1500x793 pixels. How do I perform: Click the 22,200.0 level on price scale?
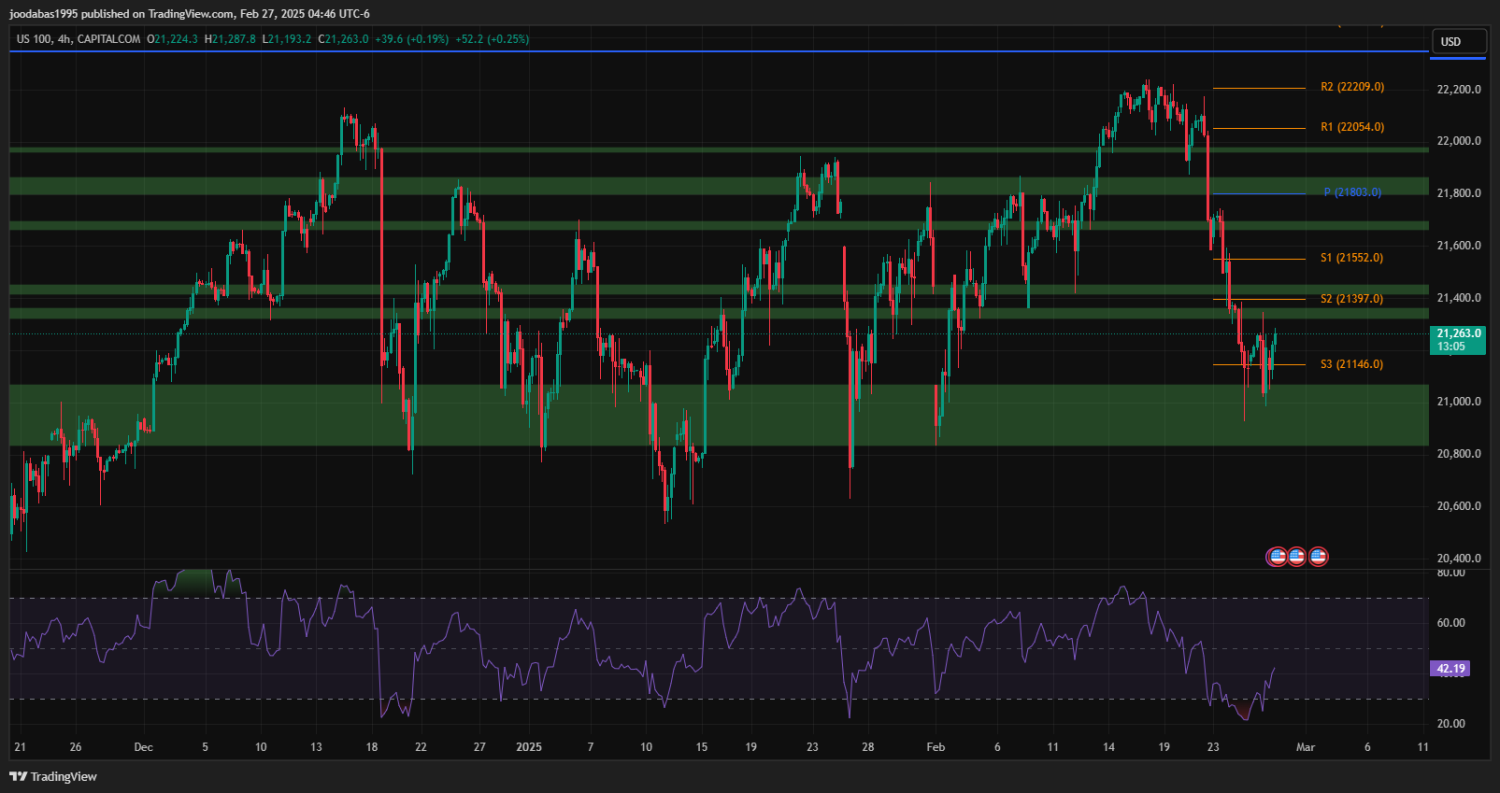[x=1458, y=90]
